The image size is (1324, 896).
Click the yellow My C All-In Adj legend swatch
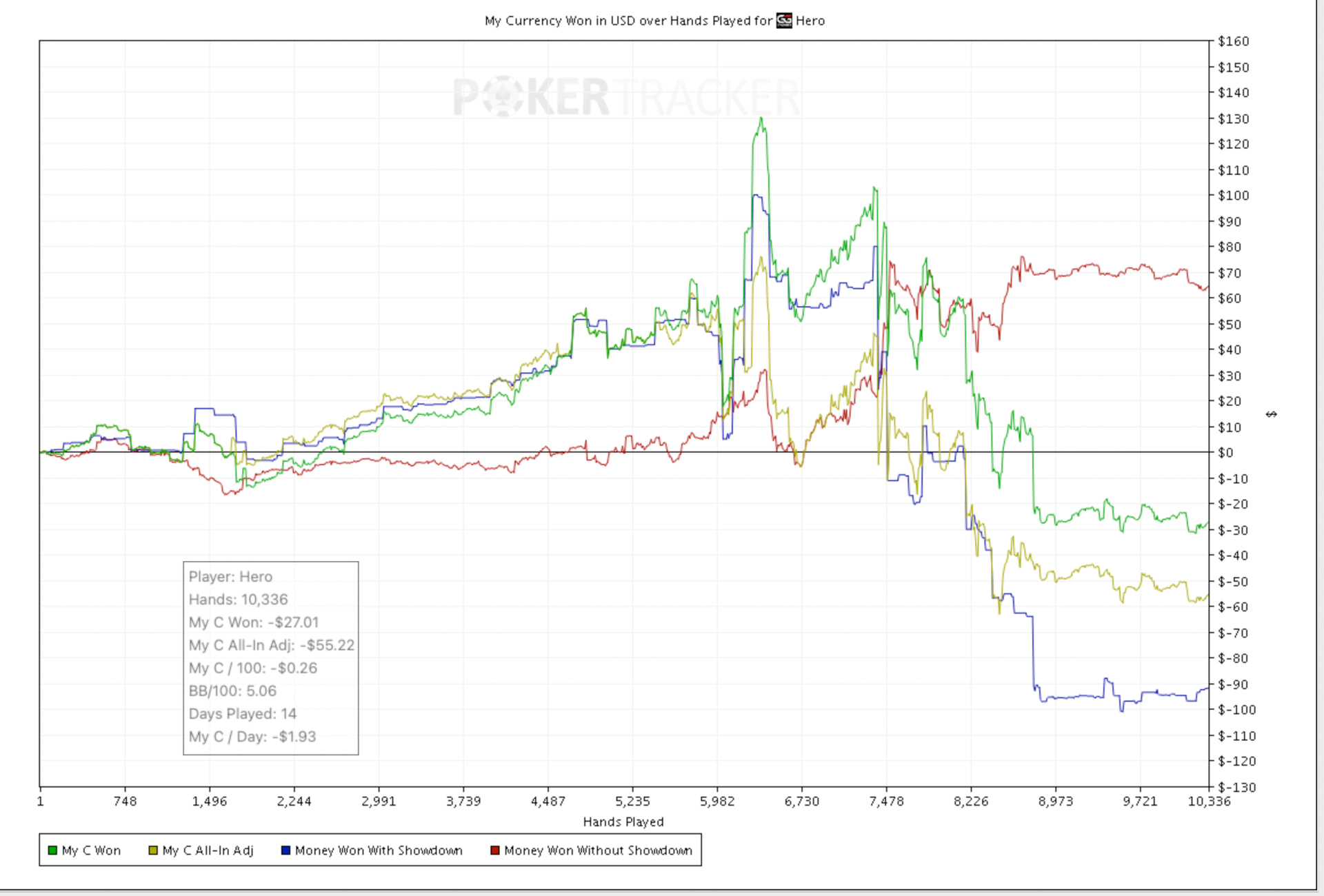153,851
